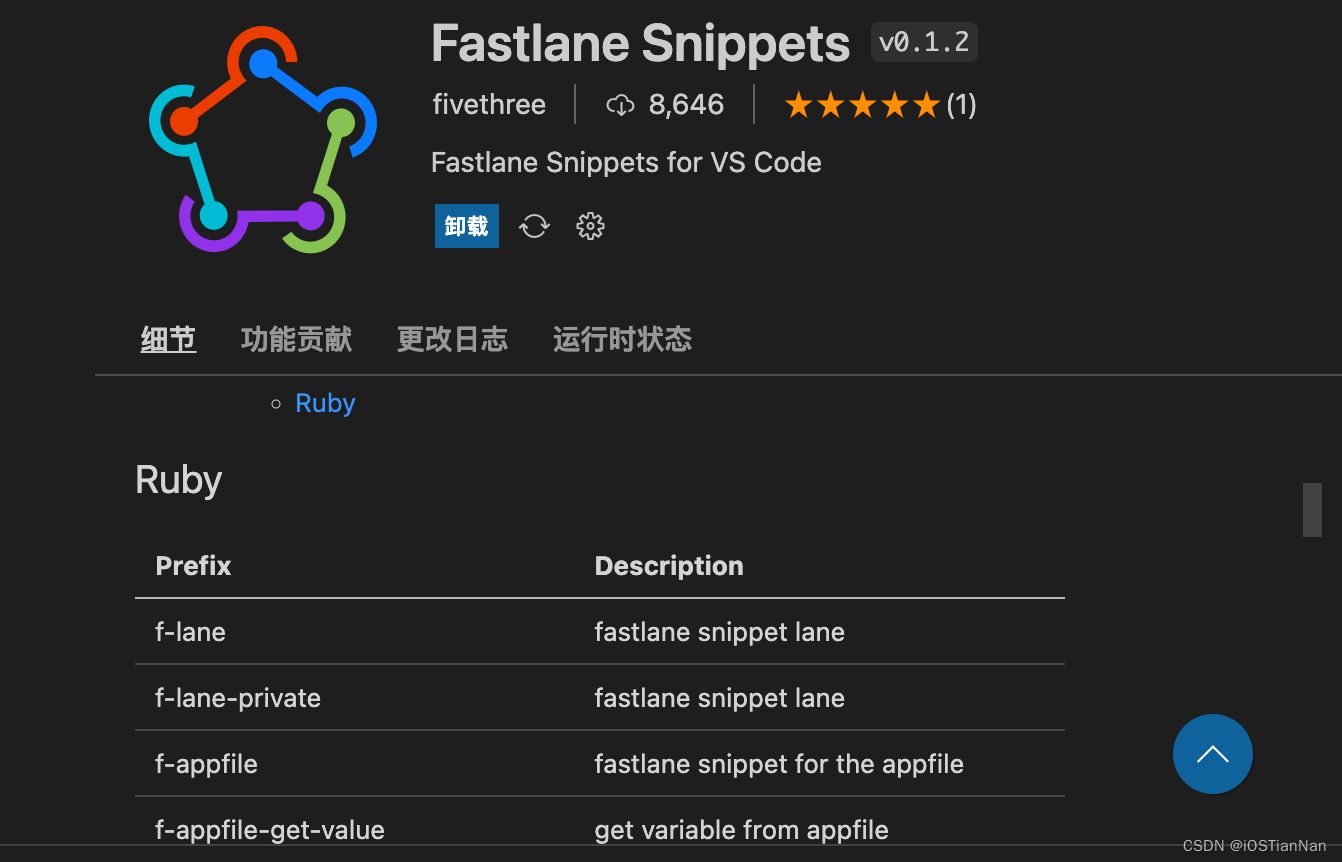This screenshot has width=1342, height=862.
Task: Open extension settings via the gear icon
Action: coord(590,226)
